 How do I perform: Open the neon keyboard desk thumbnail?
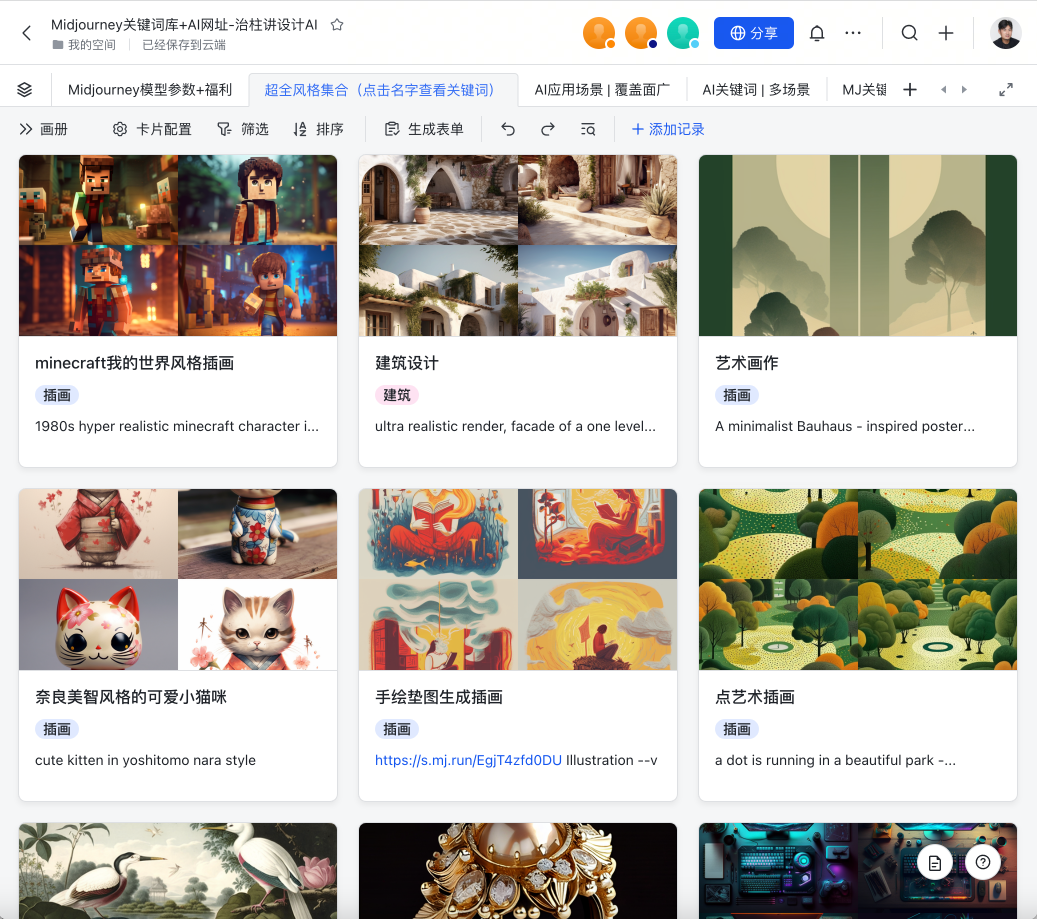tap(858, 871)
